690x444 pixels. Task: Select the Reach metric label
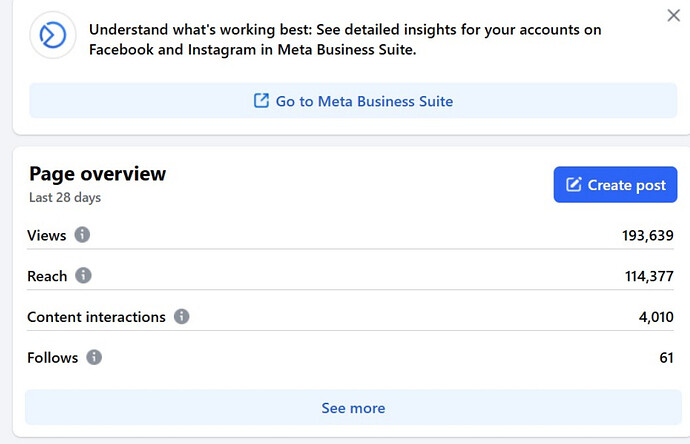tap(47, 276)
